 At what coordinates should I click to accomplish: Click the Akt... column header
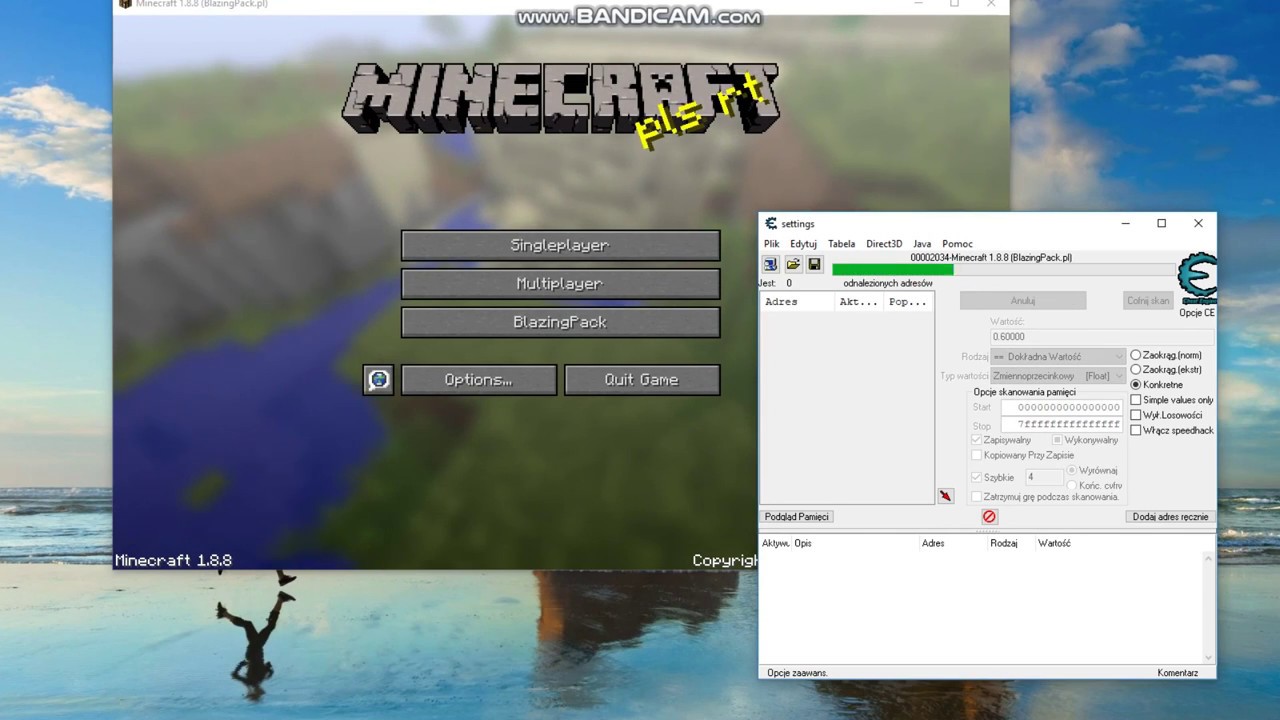pos(859,302)
